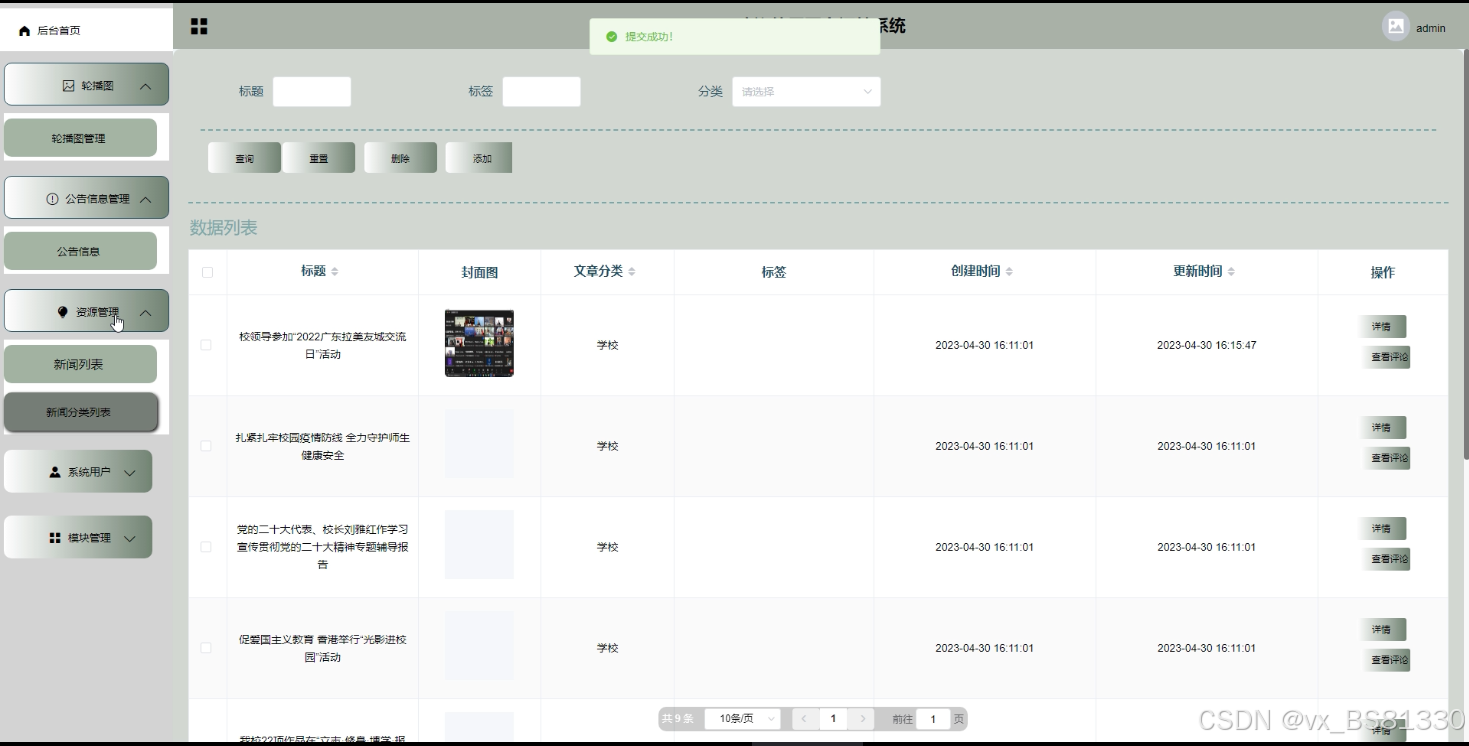The height and width of the screenshot is (746, 1469).
Task: Open 查看评论 for 校领导参加 article
Action: tap(1386, 357)
